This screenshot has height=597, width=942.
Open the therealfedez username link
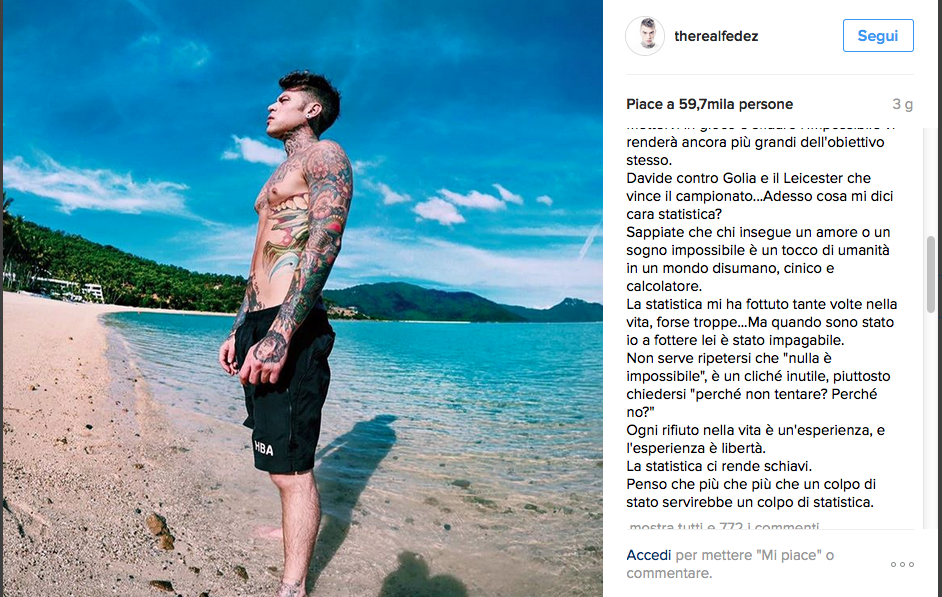716,36
